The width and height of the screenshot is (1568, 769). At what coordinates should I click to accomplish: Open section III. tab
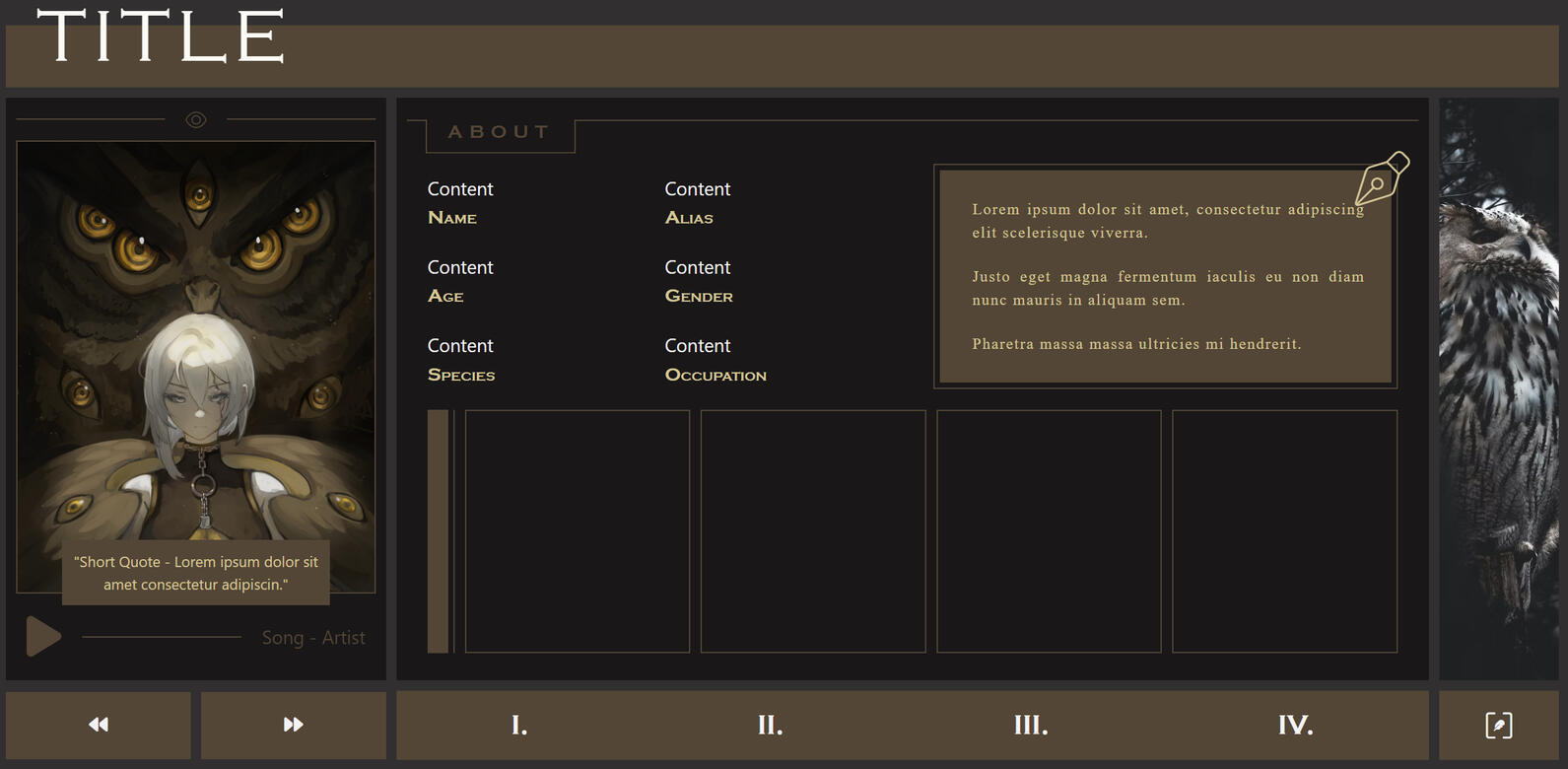point(1031,726)
